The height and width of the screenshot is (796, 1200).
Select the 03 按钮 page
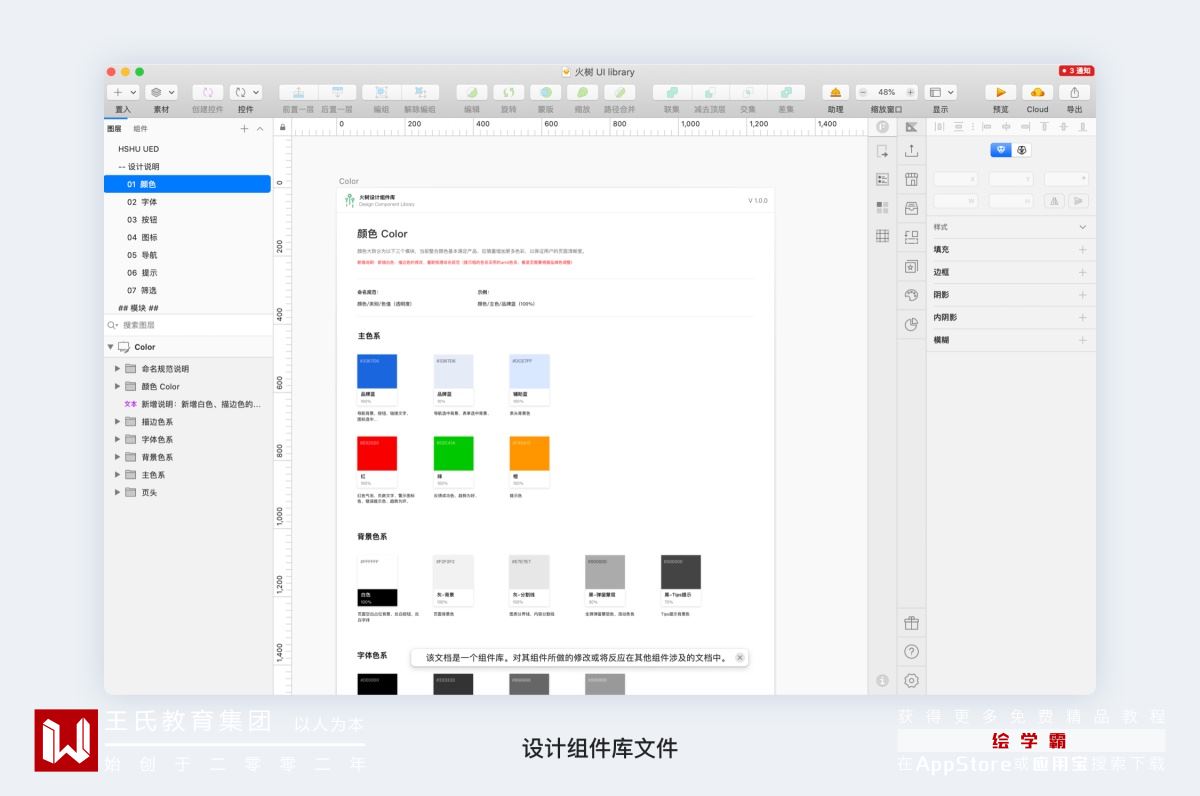pos(187,219)
